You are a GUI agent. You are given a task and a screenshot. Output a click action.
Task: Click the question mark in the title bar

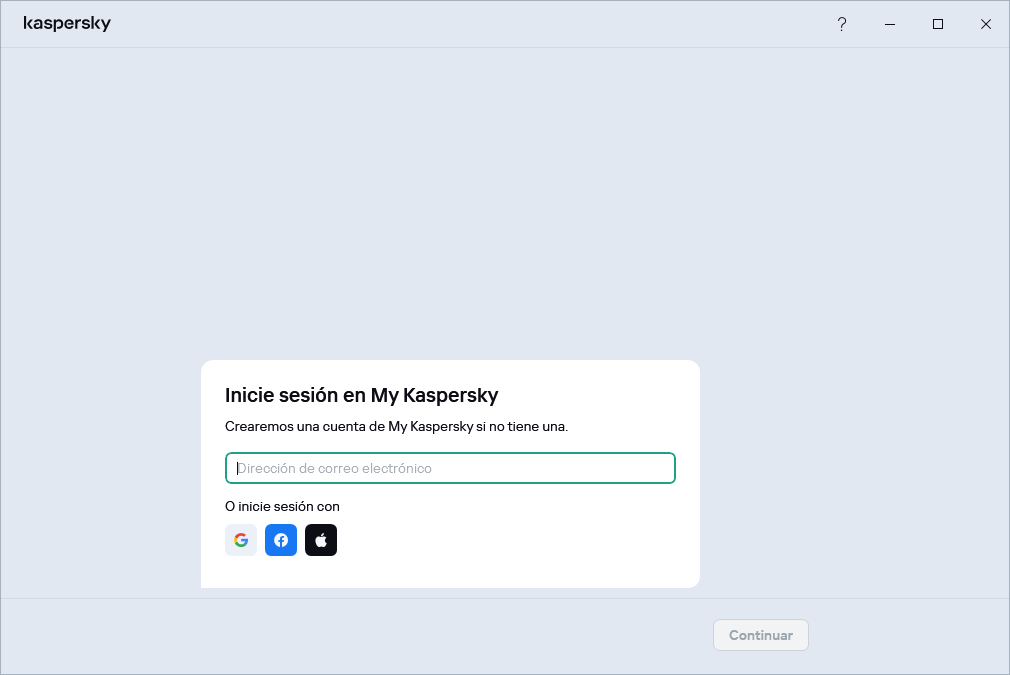[842, 24]
